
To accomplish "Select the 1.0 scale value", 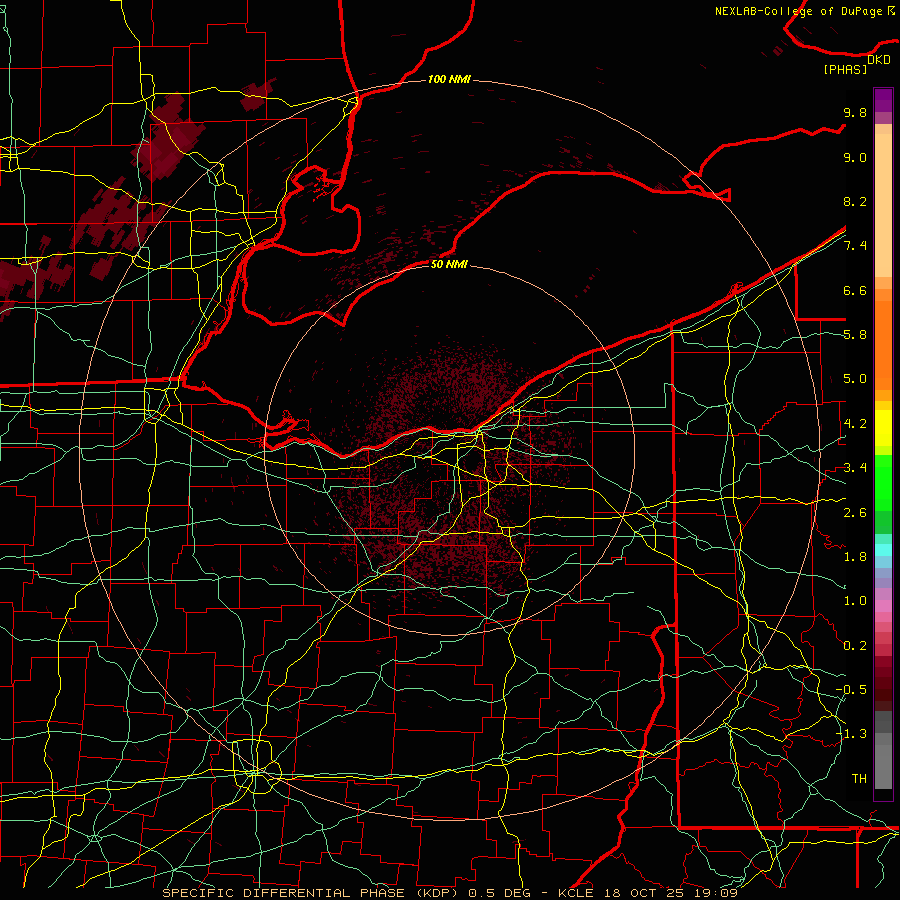I will [855, 601].
